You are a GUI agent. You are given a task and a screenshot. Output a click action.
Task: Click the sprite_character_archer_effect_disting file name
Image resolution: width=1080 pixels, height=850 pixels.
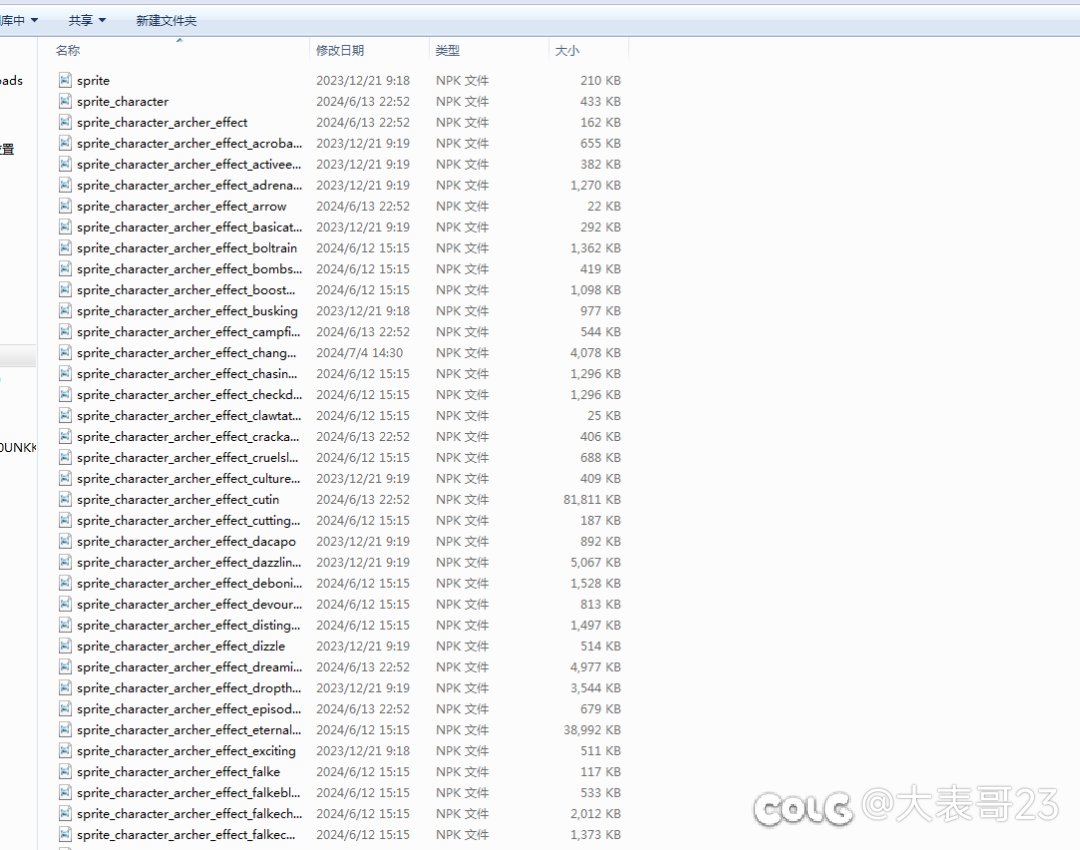(188, 625)
